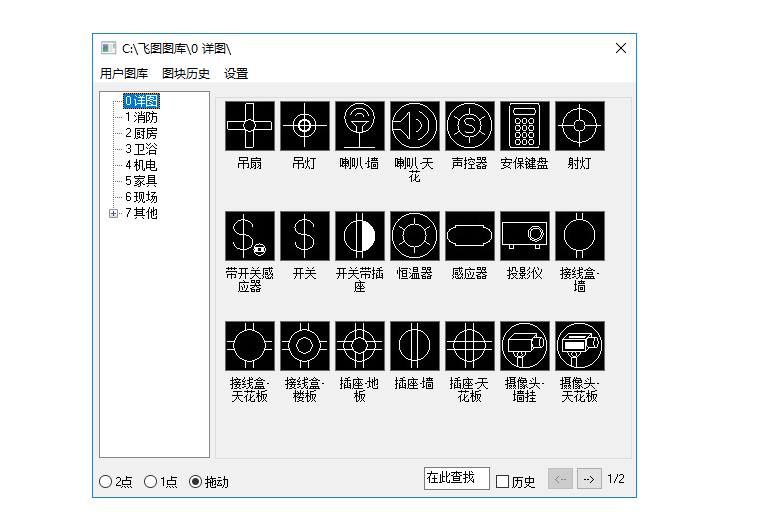Choose the 摄像头-天花板 ceiling camera icon

coord(580,346)
